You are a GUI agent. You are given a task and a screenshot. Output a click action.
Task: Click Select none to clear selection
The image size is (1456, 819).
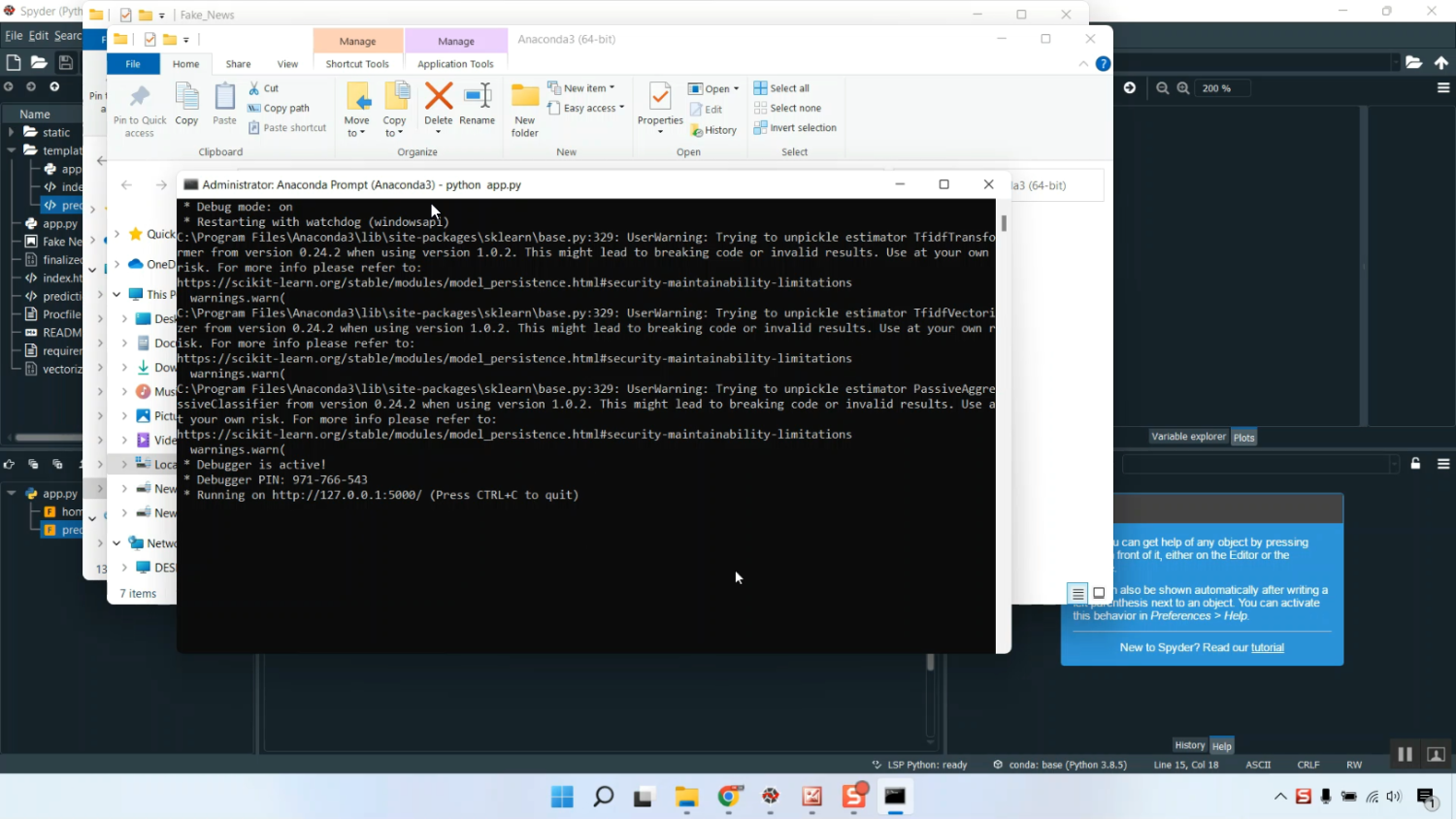[789, 108]
